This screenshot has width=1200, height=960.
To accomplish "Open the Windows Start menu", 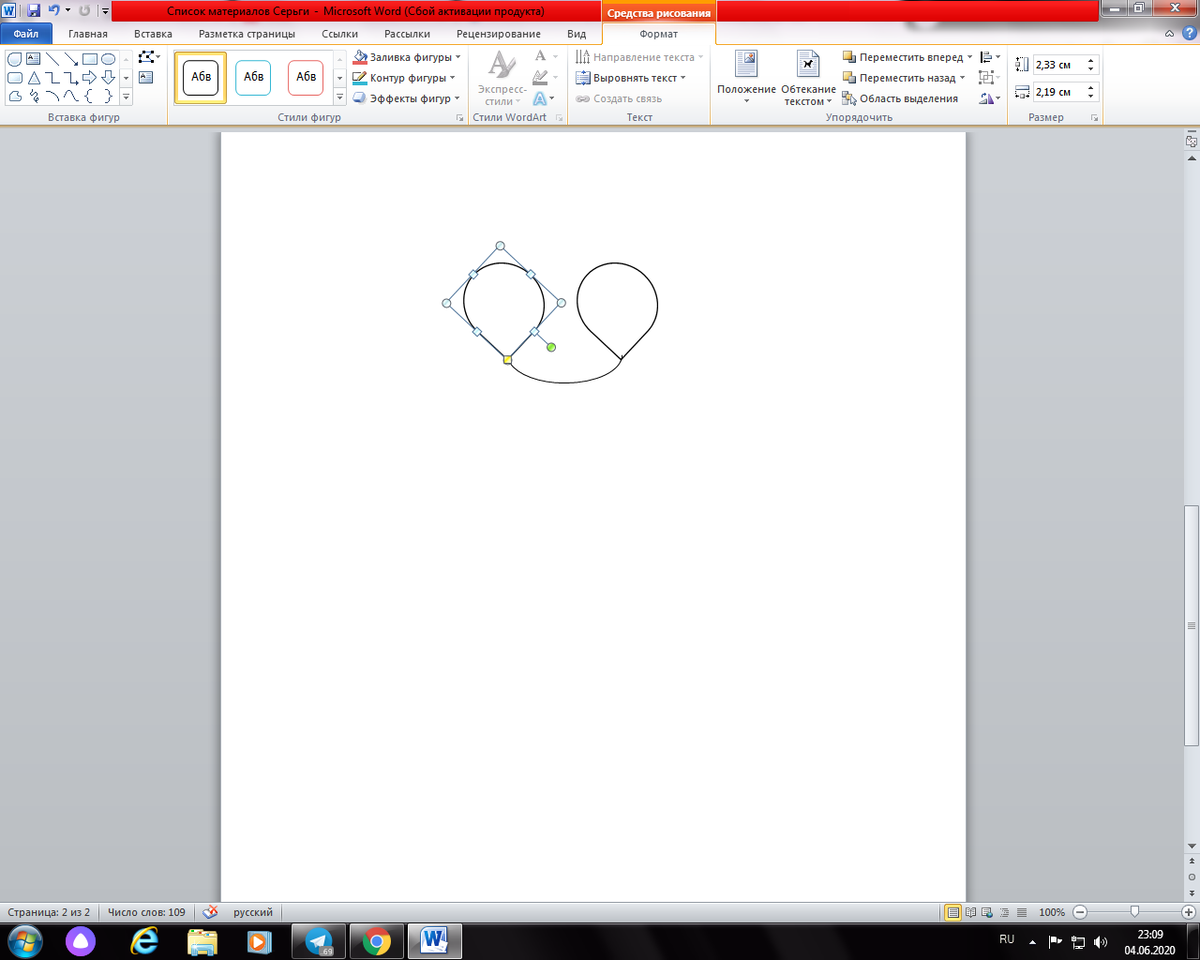I will pos(23,941).
